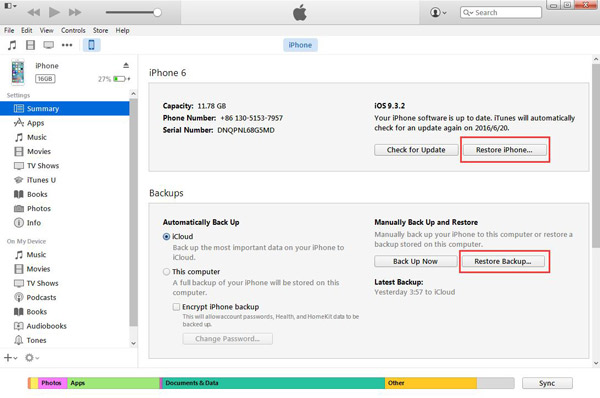
Task: Click main pane scrollbar down arrow
Action: tap(596, 363)
